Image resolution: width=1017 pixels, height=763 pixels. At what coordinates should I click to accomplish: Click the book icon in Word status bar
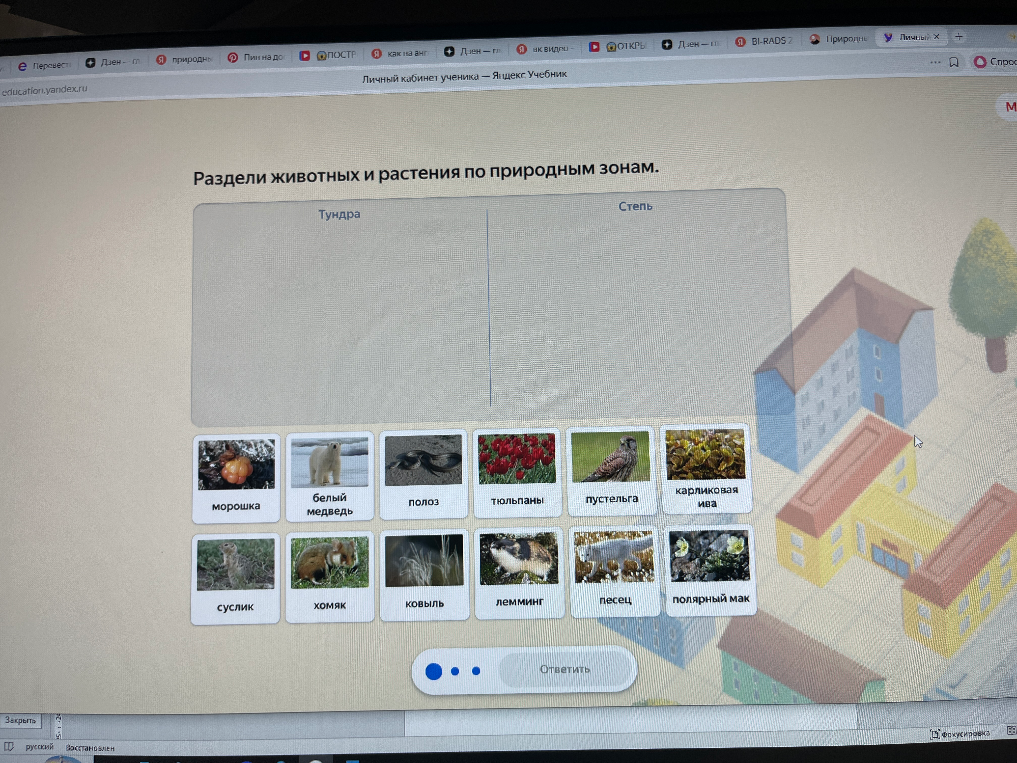(x=8, y=746)
